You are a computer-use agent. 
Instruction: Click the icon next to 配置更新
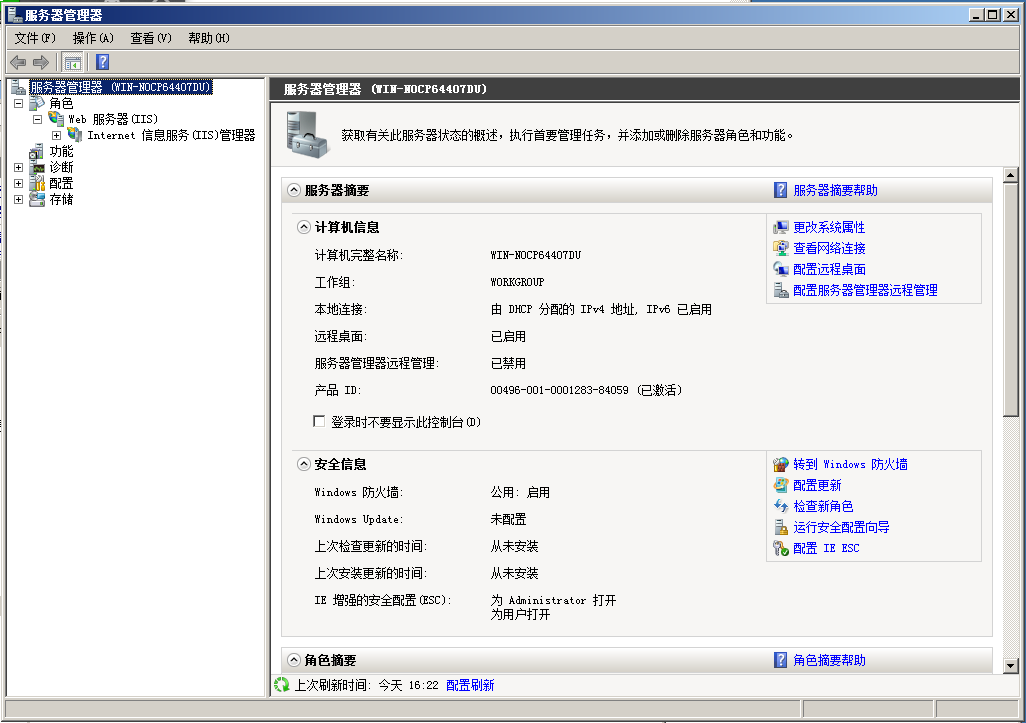(x=781, y=485)
